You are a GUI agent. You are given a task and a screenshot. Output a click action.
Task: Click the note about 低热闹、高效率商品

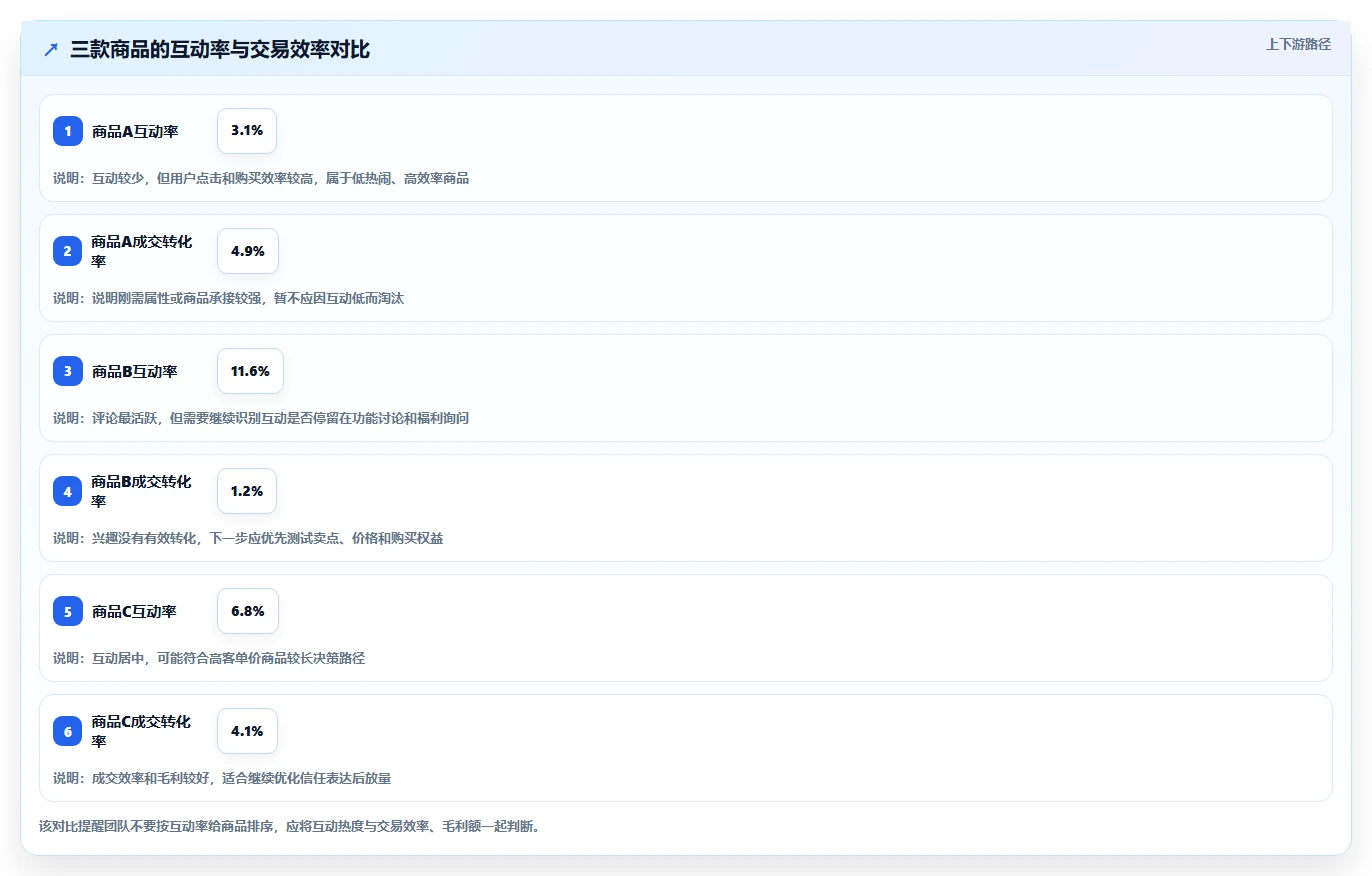click(261, 178)
